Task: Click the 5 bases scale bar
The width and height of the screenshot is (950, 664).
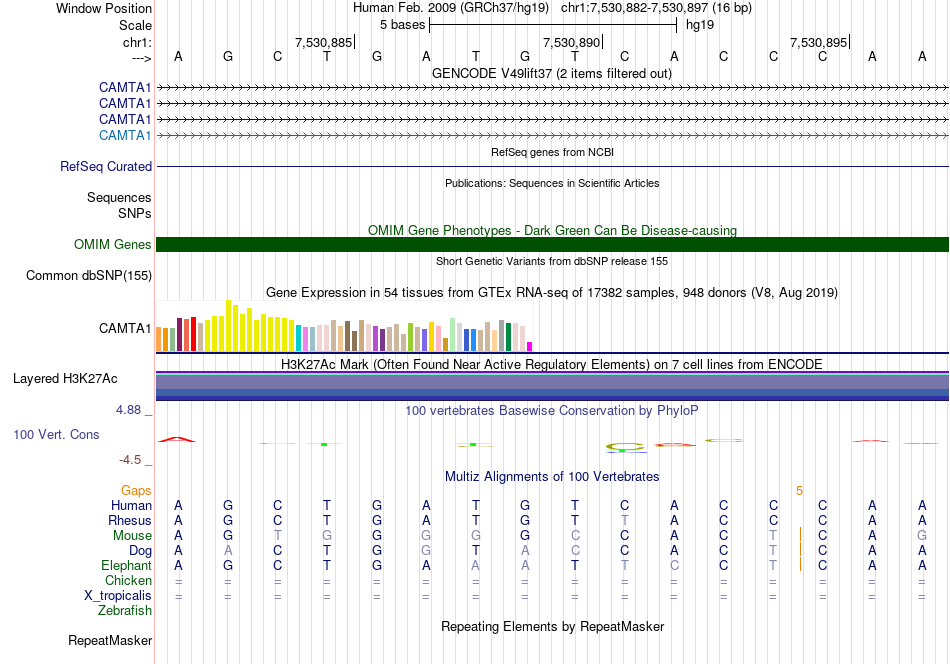Action: 553,25
